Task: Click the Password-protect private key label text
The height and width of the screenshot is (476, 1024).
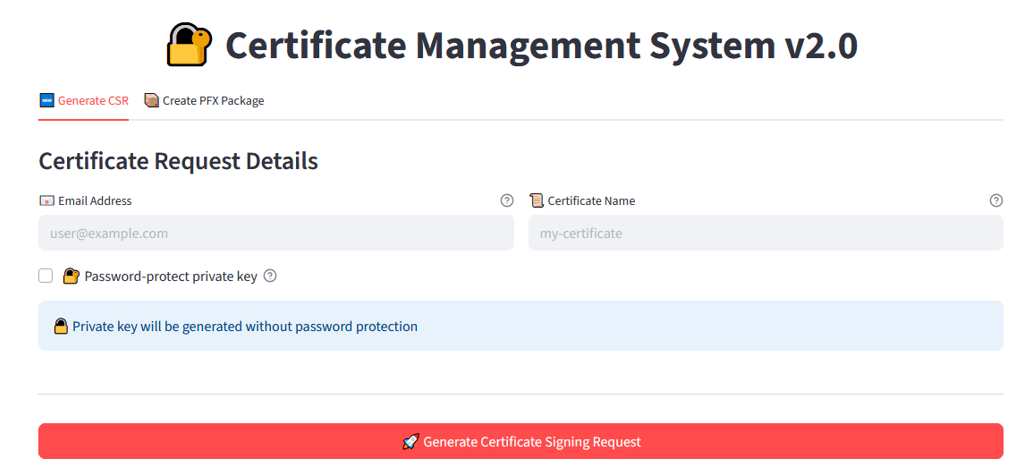Action: pyautogui.click(x=171, y=276)
